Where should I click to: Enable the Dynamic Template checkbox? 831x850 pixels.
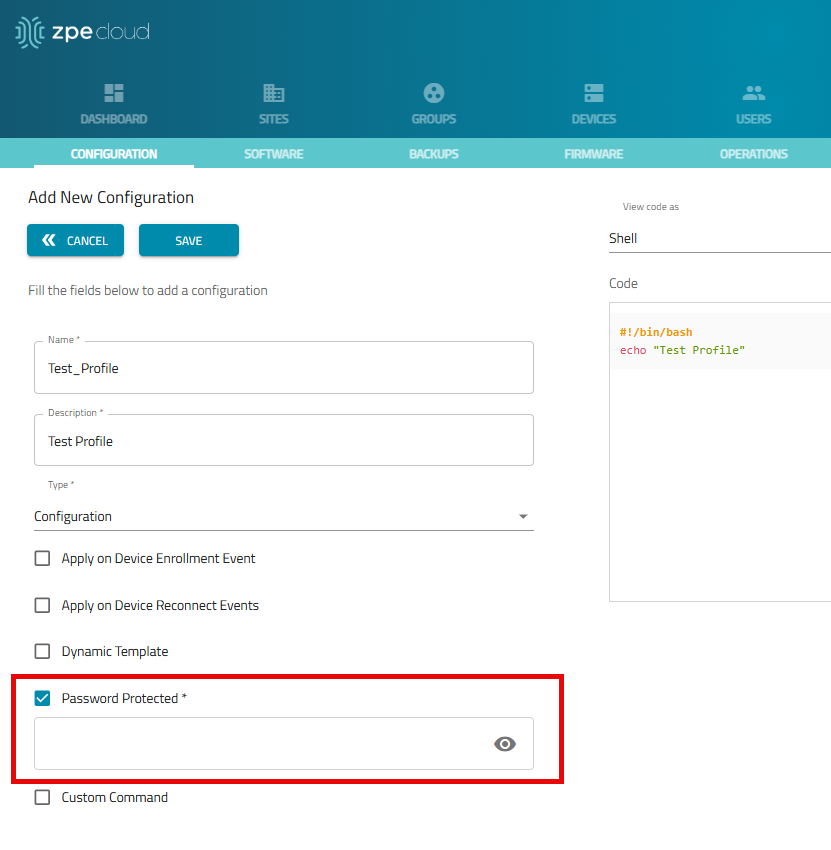43,651
